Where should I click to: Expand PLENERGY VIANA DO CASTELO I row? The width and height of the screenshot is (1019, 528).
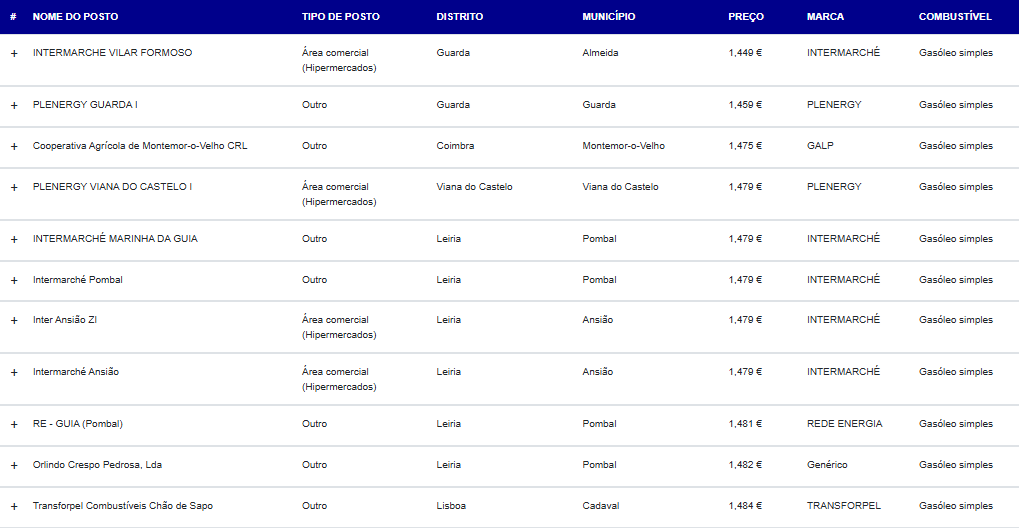pyautogui.click(x=14, y=187)
